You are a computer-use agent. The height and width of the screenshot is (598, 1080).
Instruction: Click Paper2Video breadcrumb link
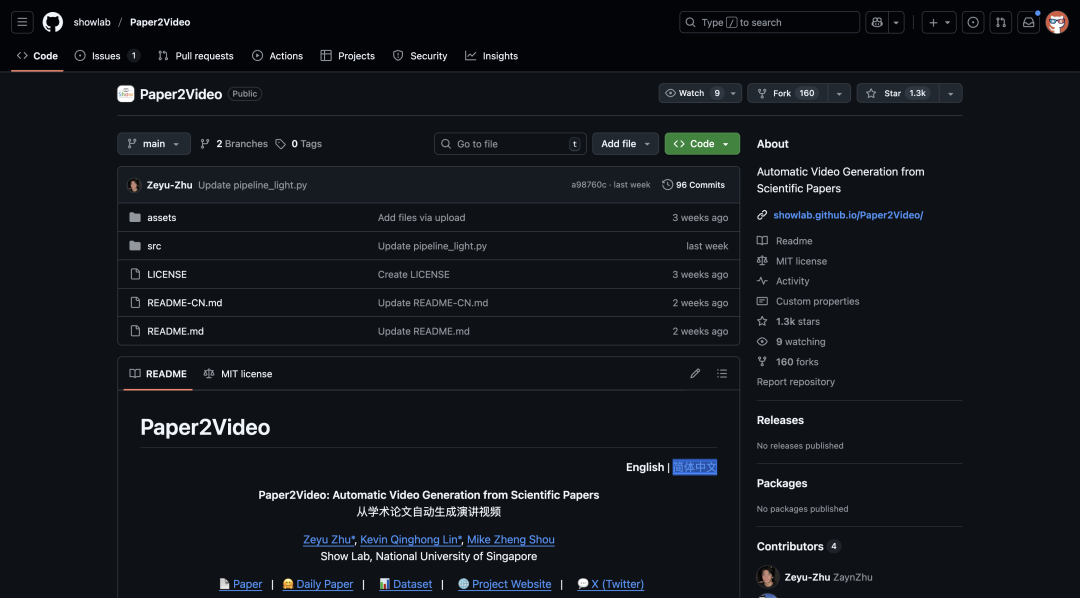[160, 22]
